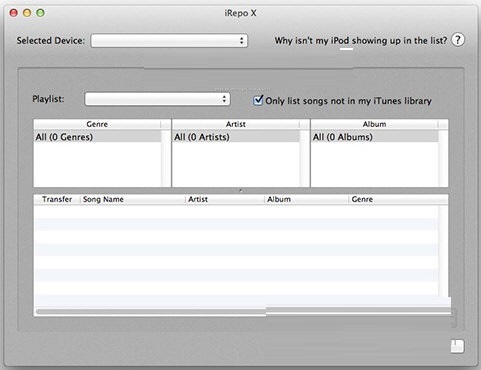Click the Song Name column header
Image resolution: width=481 pixels, height=370 pixels.
133,199
